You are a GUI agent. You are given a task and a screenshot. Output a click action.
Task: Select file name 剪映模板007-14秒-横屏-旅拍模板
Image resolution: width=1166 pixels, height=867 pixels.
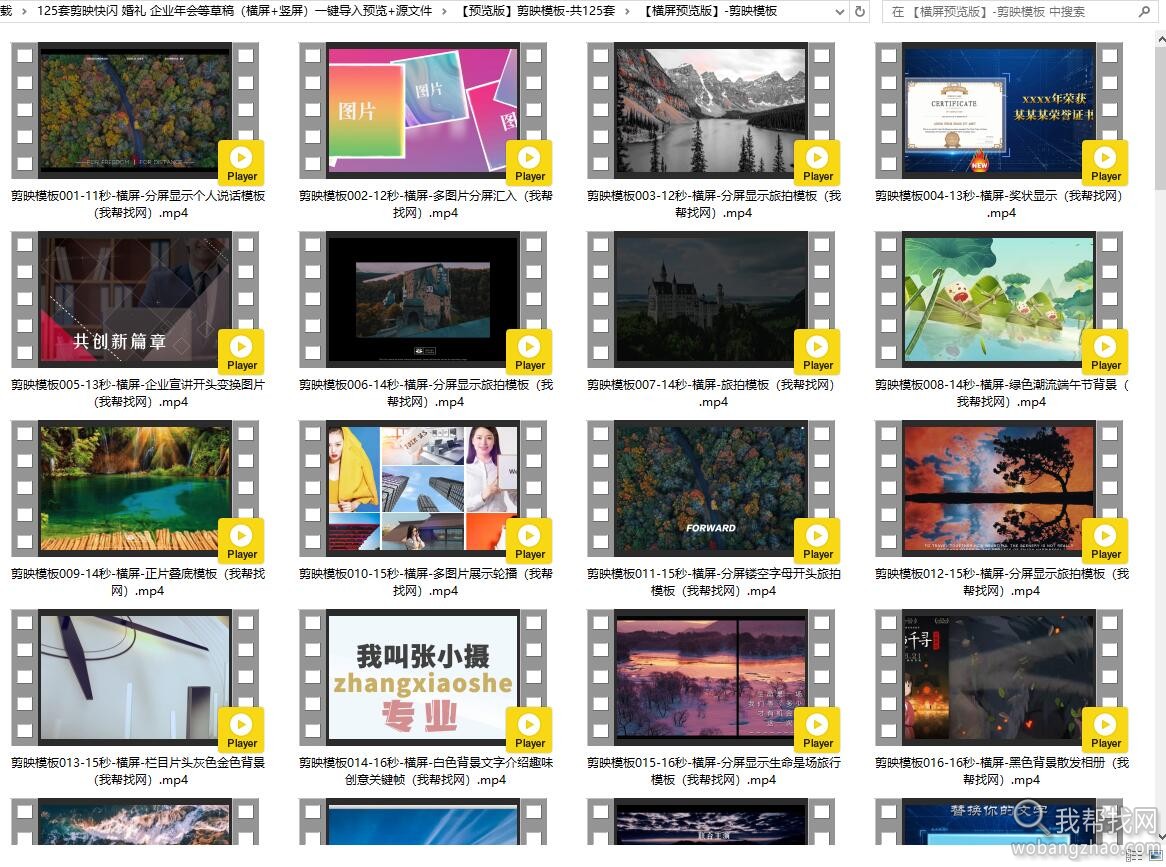[x=714, y=393]
